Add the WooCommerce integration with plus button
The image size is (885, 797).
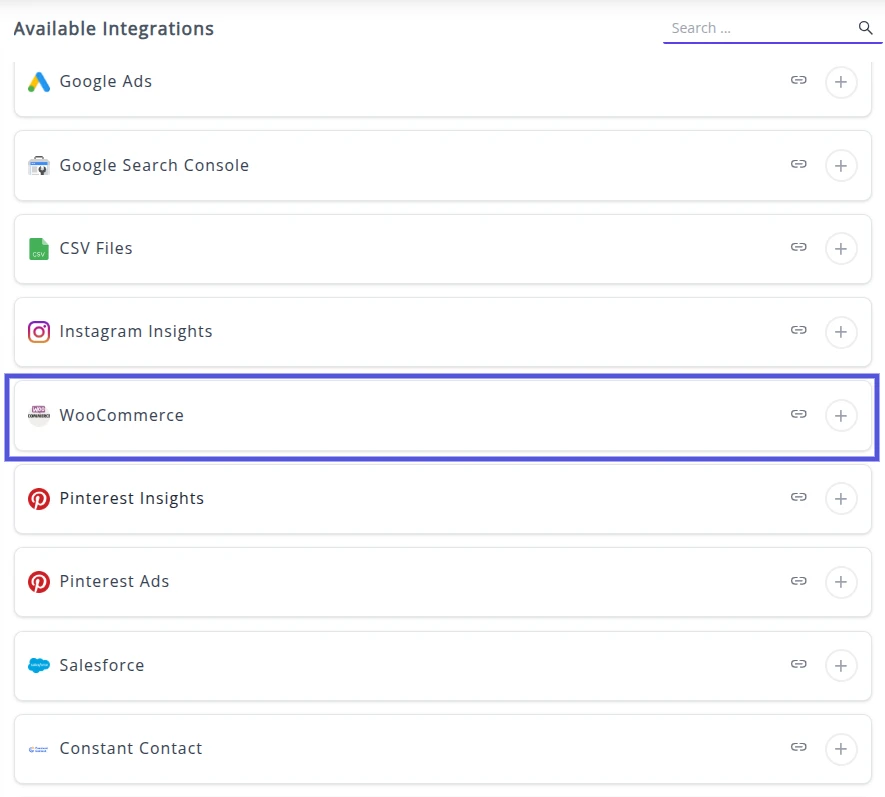[x=841, y=415]
